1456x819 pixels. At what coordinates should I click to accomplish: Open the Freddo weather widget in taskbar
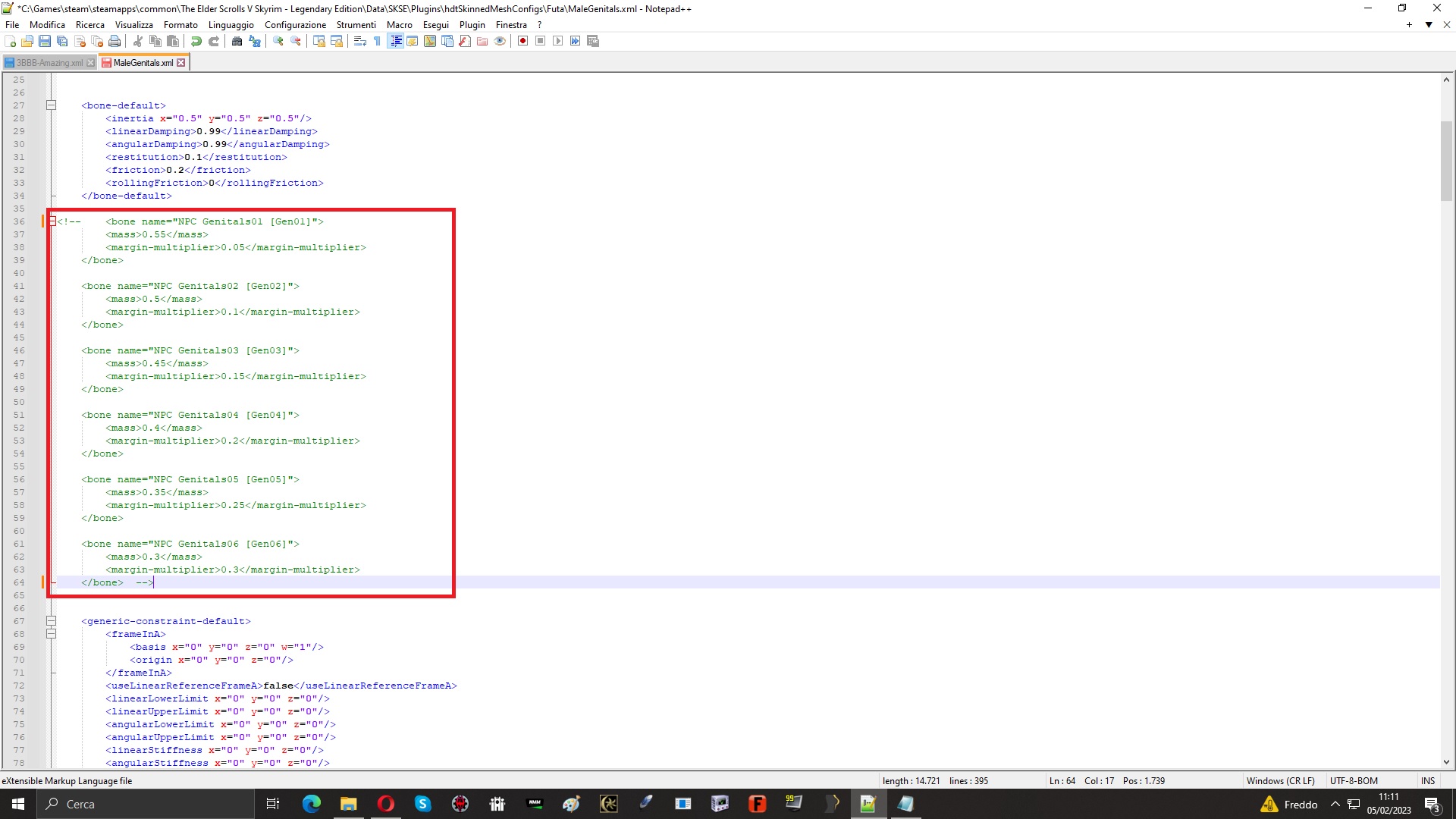pos(1289,804)
